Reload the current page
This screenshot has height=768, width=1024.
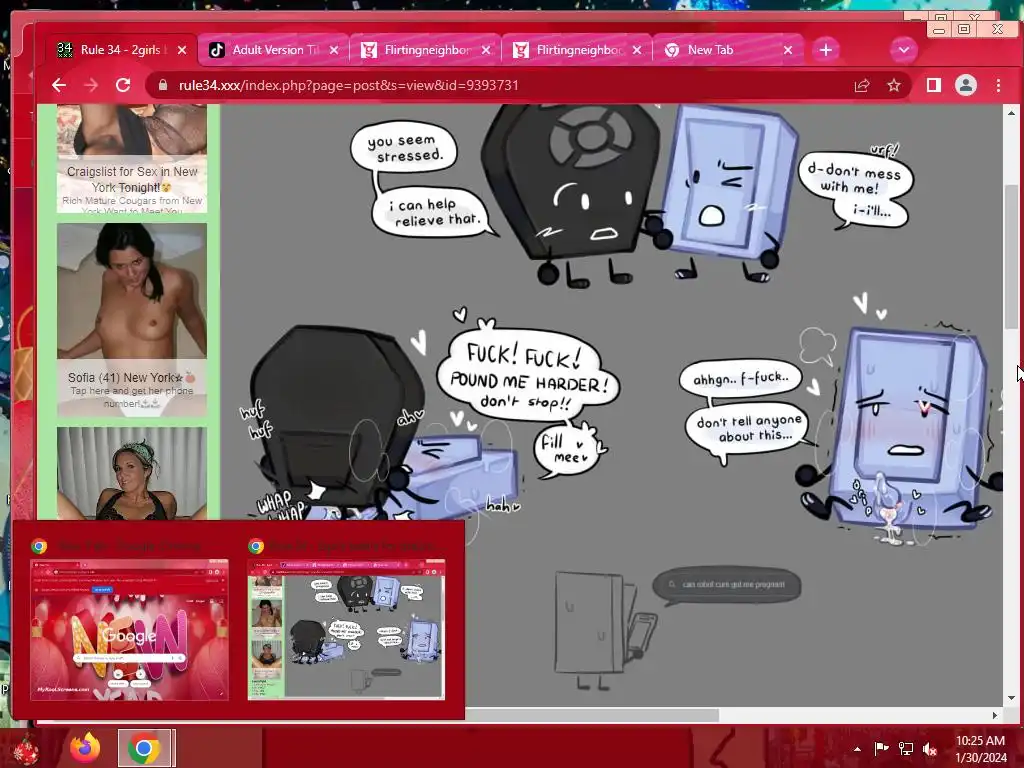click(123, 86)
